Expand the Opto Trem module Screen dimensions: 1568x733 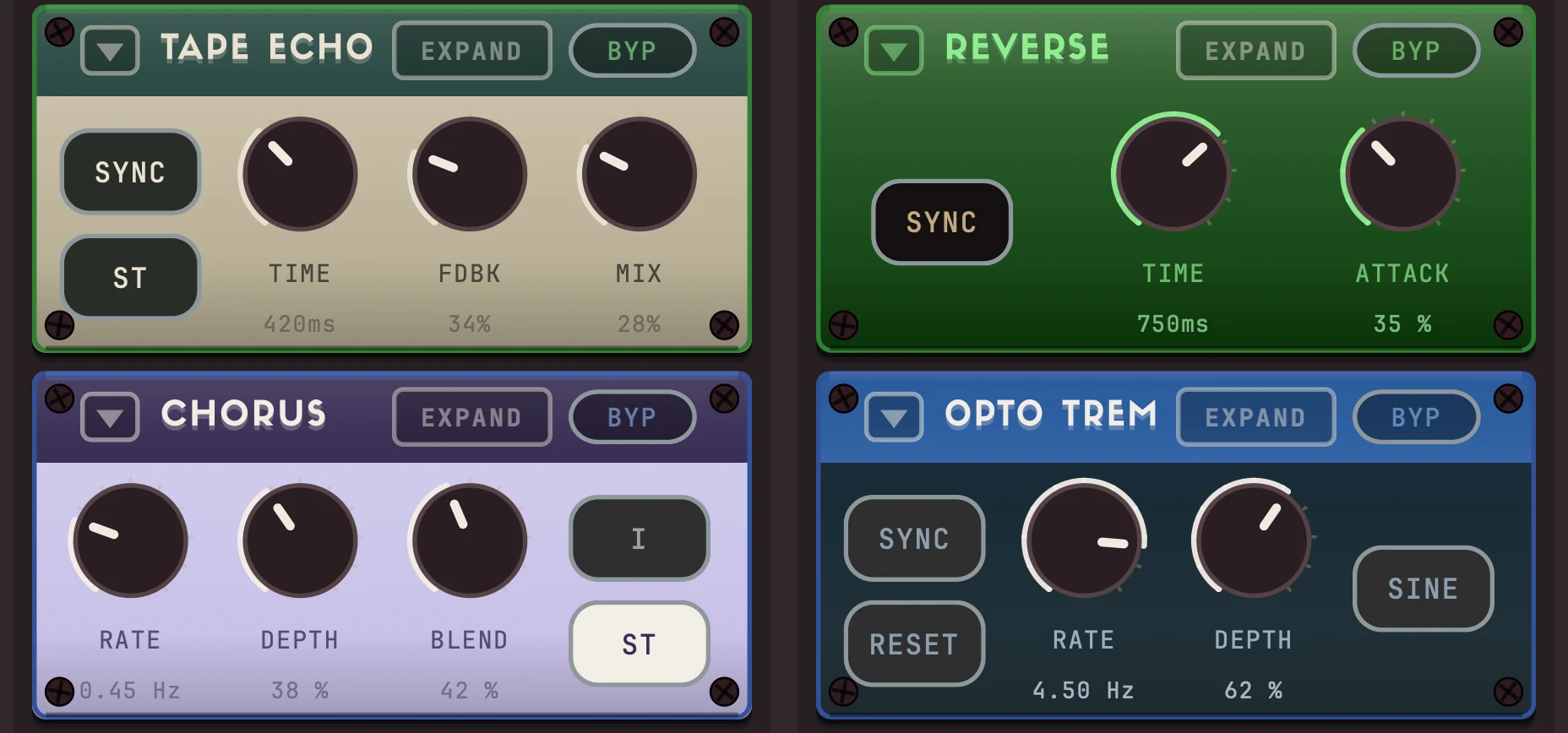(1256, 417)
